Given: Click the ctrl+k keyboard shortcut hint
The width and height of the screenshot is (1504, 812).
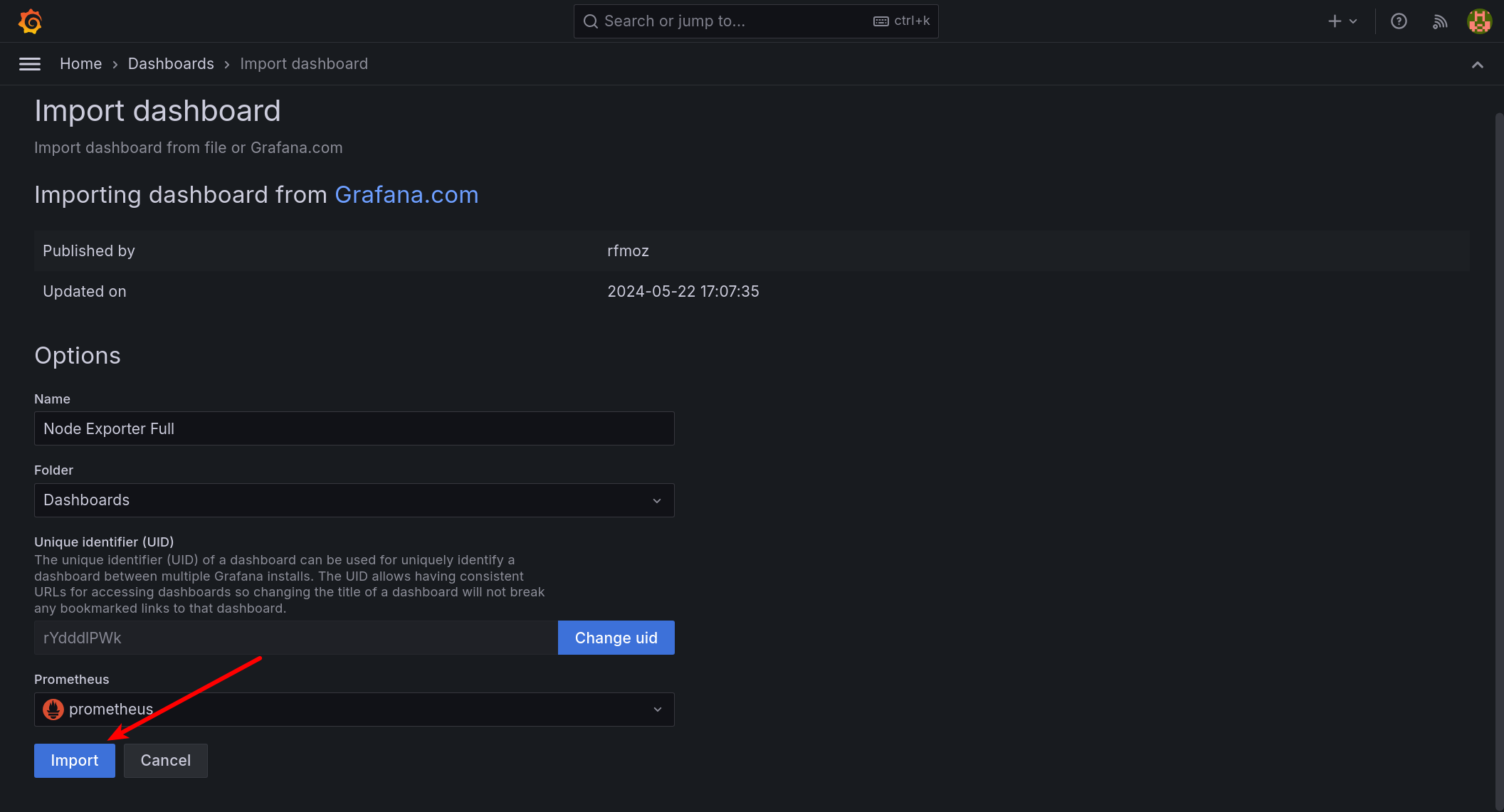Looking at the screenshot, I should [902, 21].
